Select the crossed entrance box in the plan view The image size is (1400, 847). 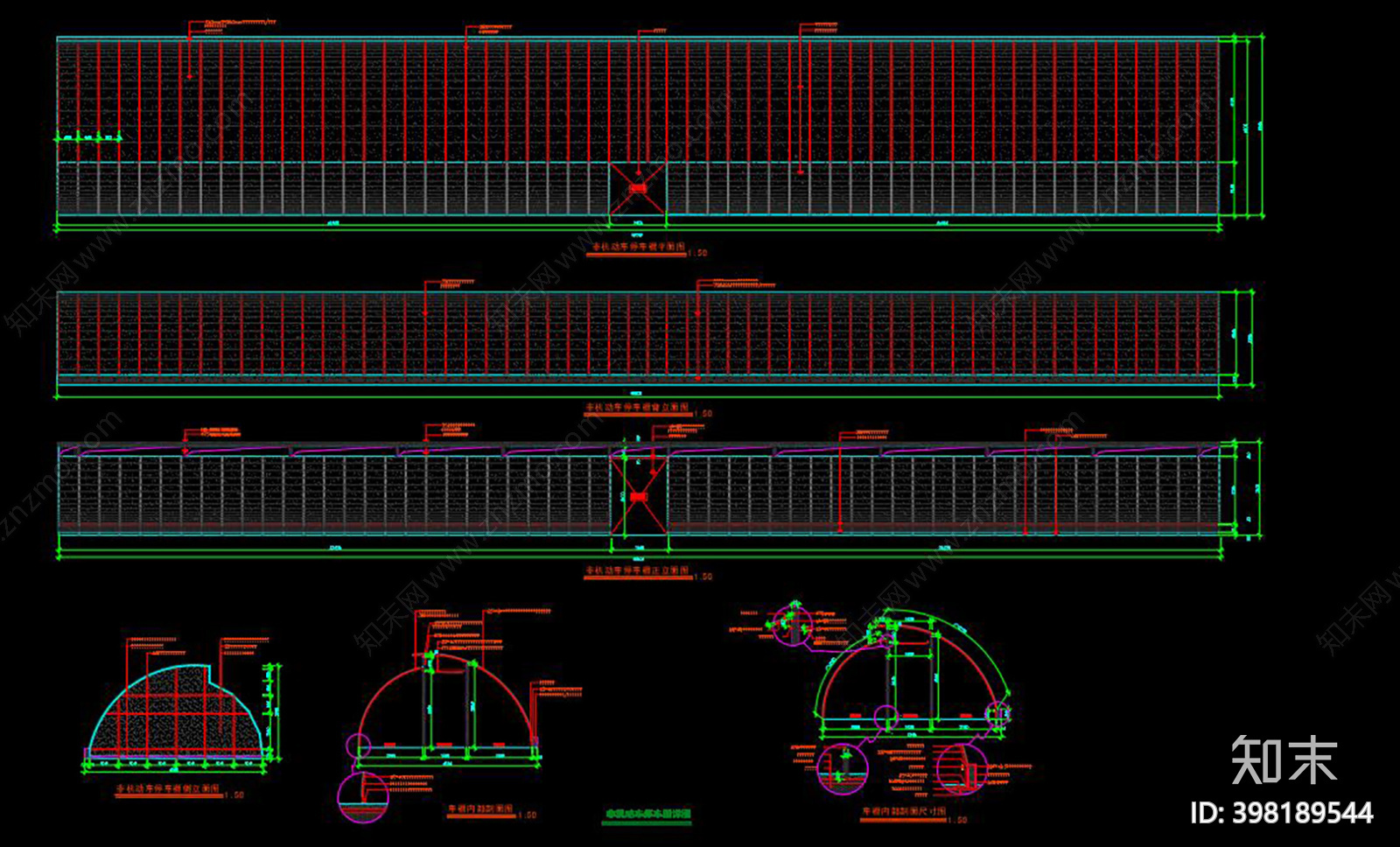tap(638, 188)
